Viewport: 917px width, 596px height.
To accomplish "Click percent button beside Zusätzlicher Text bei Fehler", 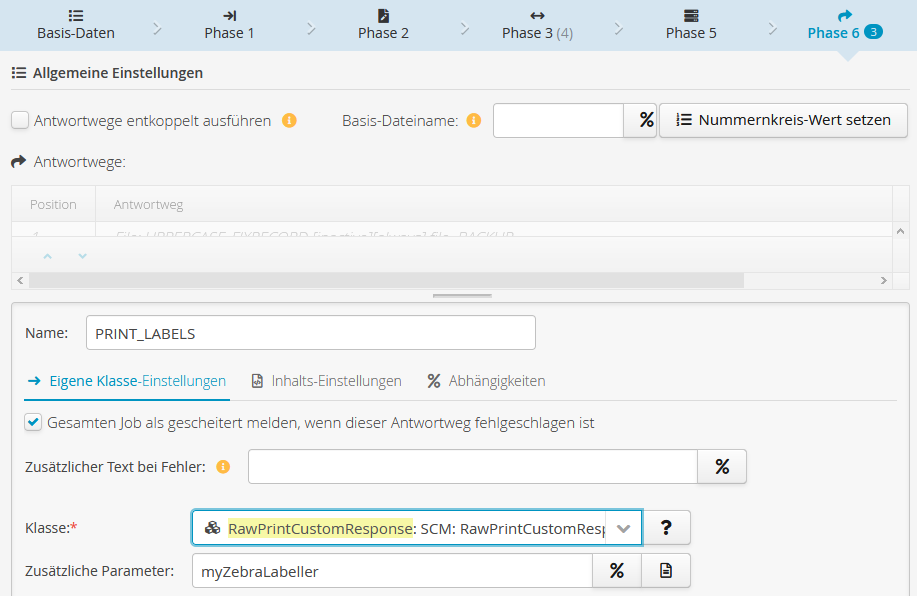I will tap(722, 466).
